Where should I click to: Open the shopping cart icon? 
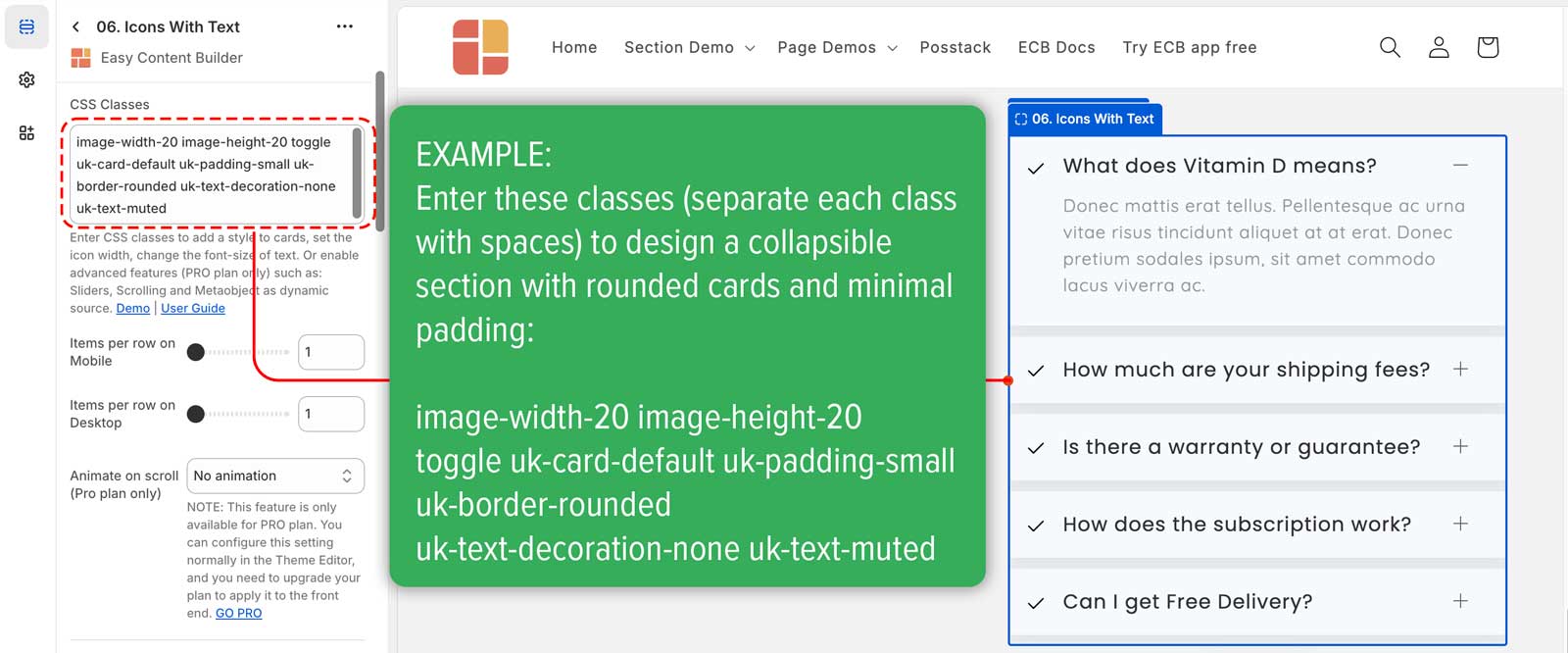coord(1487,47)
